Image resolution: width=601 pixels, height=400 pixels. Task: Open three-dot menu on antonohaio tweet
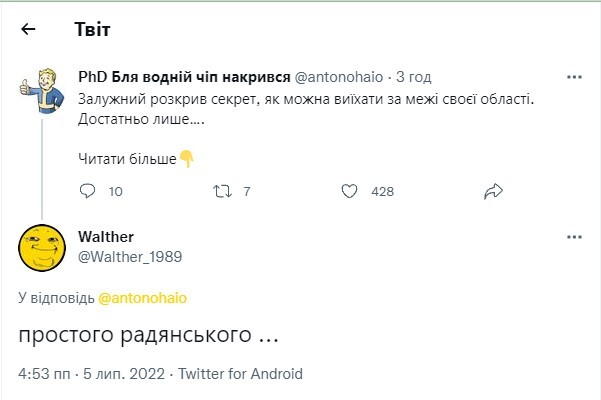coord(574,77)
